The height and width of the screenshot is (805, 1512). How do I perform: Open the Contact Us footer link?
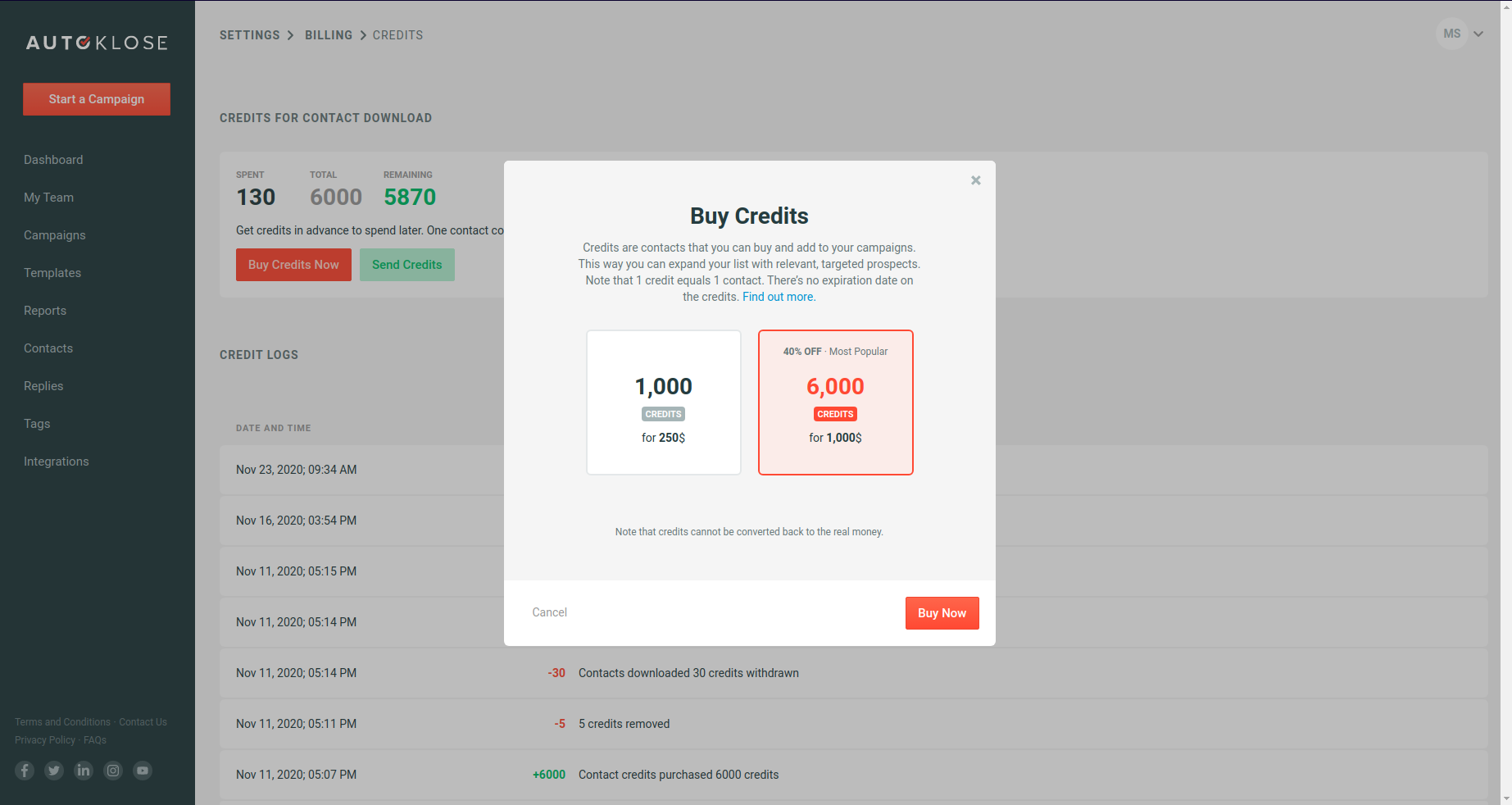pyautogui.click(x=143, y=722)
